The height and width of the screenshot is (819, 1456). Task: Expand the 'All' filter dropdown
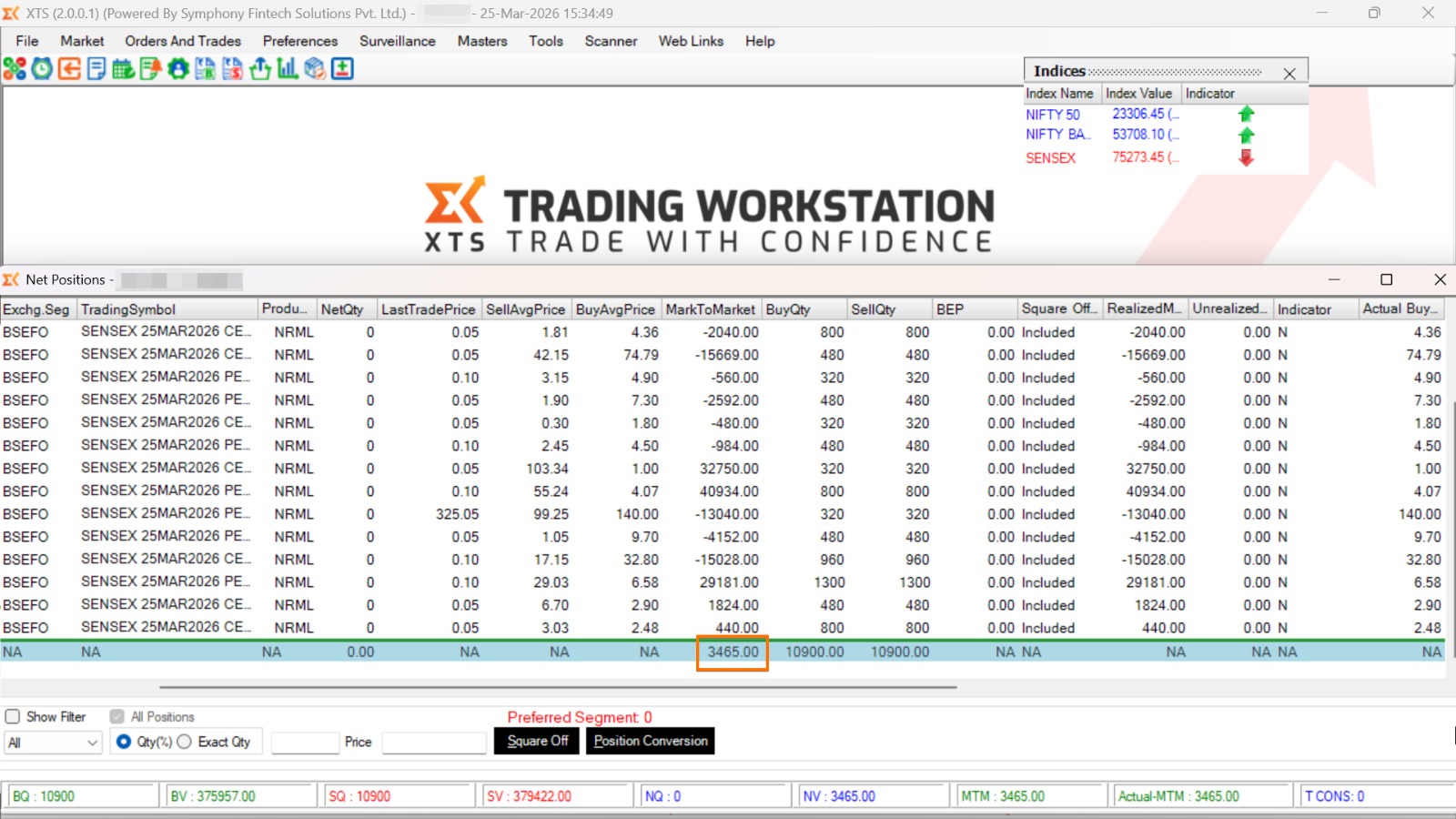92,743
